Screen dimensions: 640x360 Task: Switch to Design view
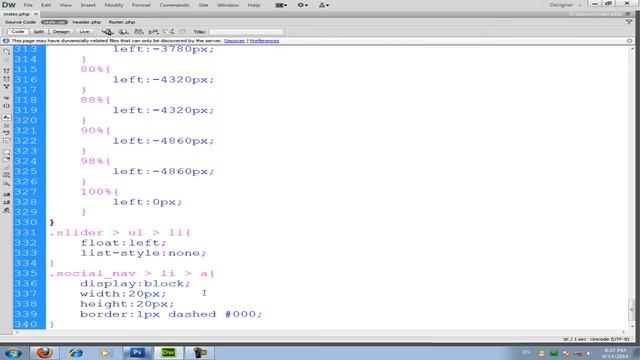tap(61, 31)
